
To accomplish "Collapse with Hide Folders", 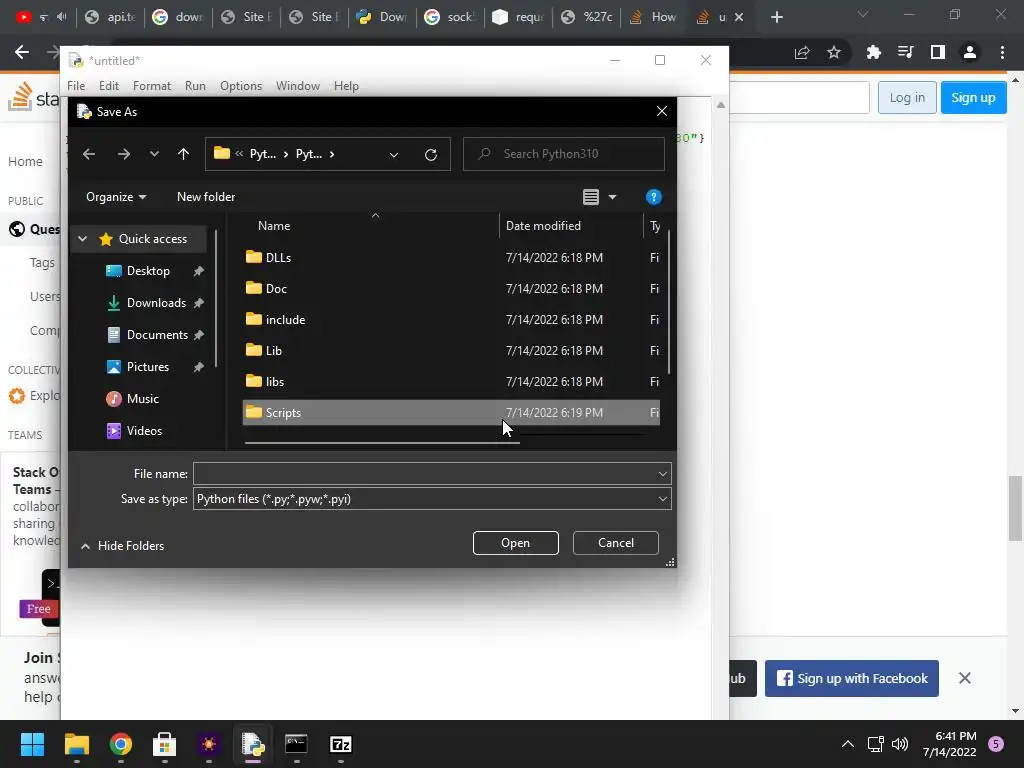I will (122, 546).
